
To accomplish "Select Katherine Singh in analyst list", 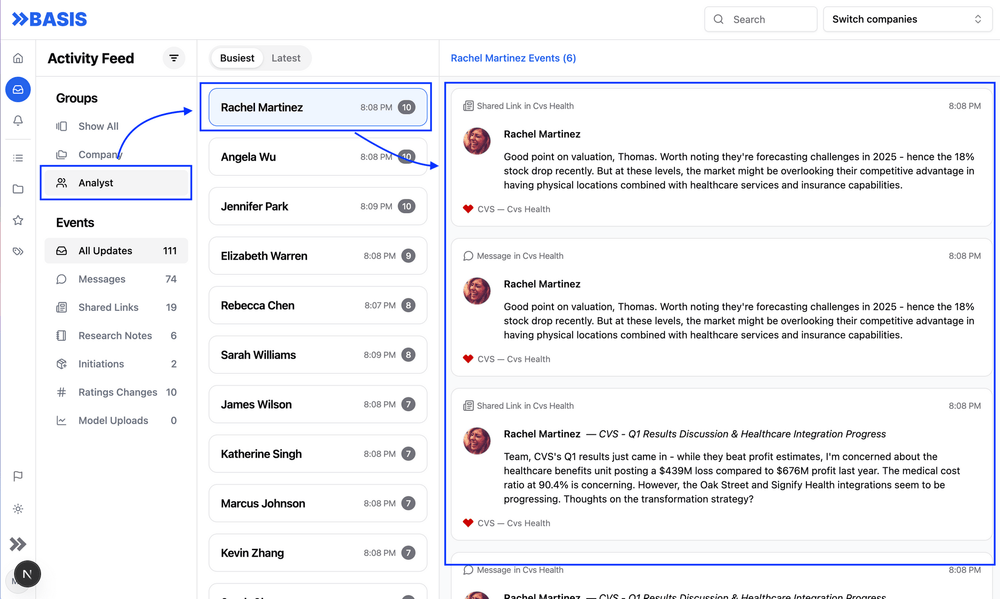I will [318, 454].
